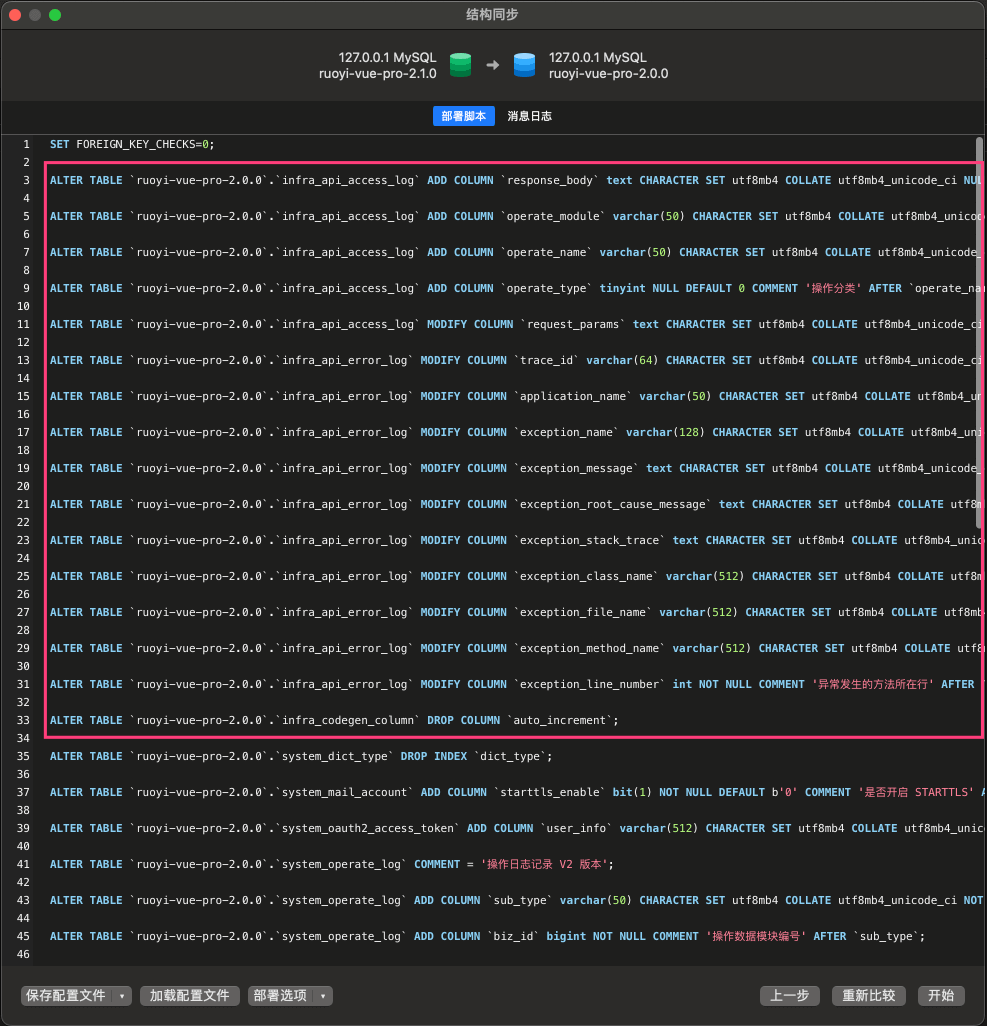Click 重新比较 to compare again
The height and width of the screenshot is (1026, 987).
[x=868, y=996]
